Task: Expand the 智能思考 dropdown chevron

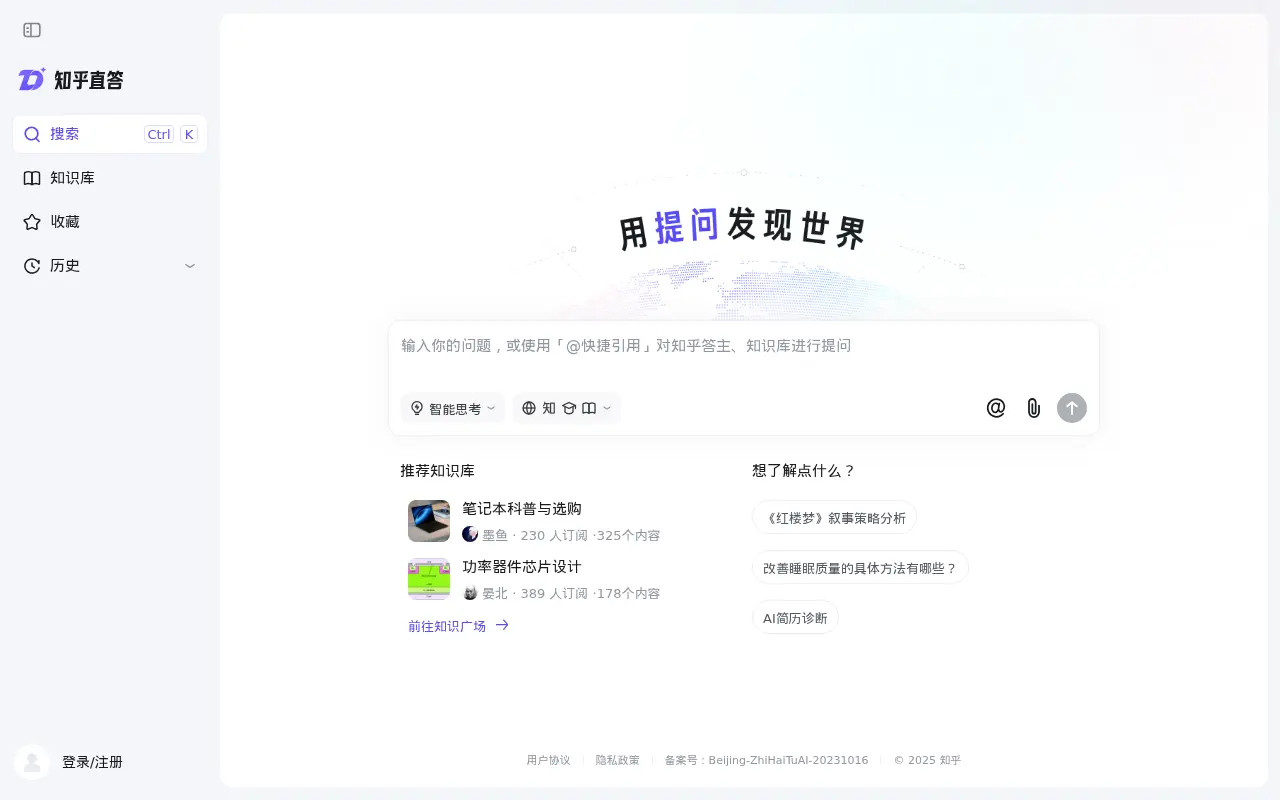Action: (x=489, y=408)
